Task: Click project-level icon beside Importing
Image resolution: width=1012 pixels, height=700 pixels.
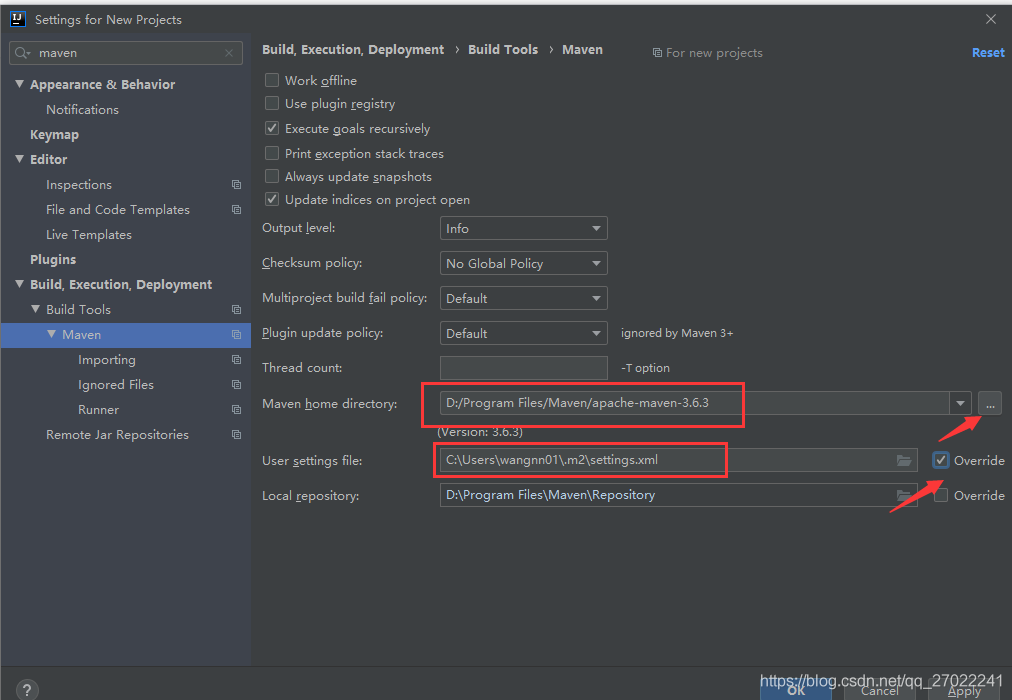Action: 236,359
